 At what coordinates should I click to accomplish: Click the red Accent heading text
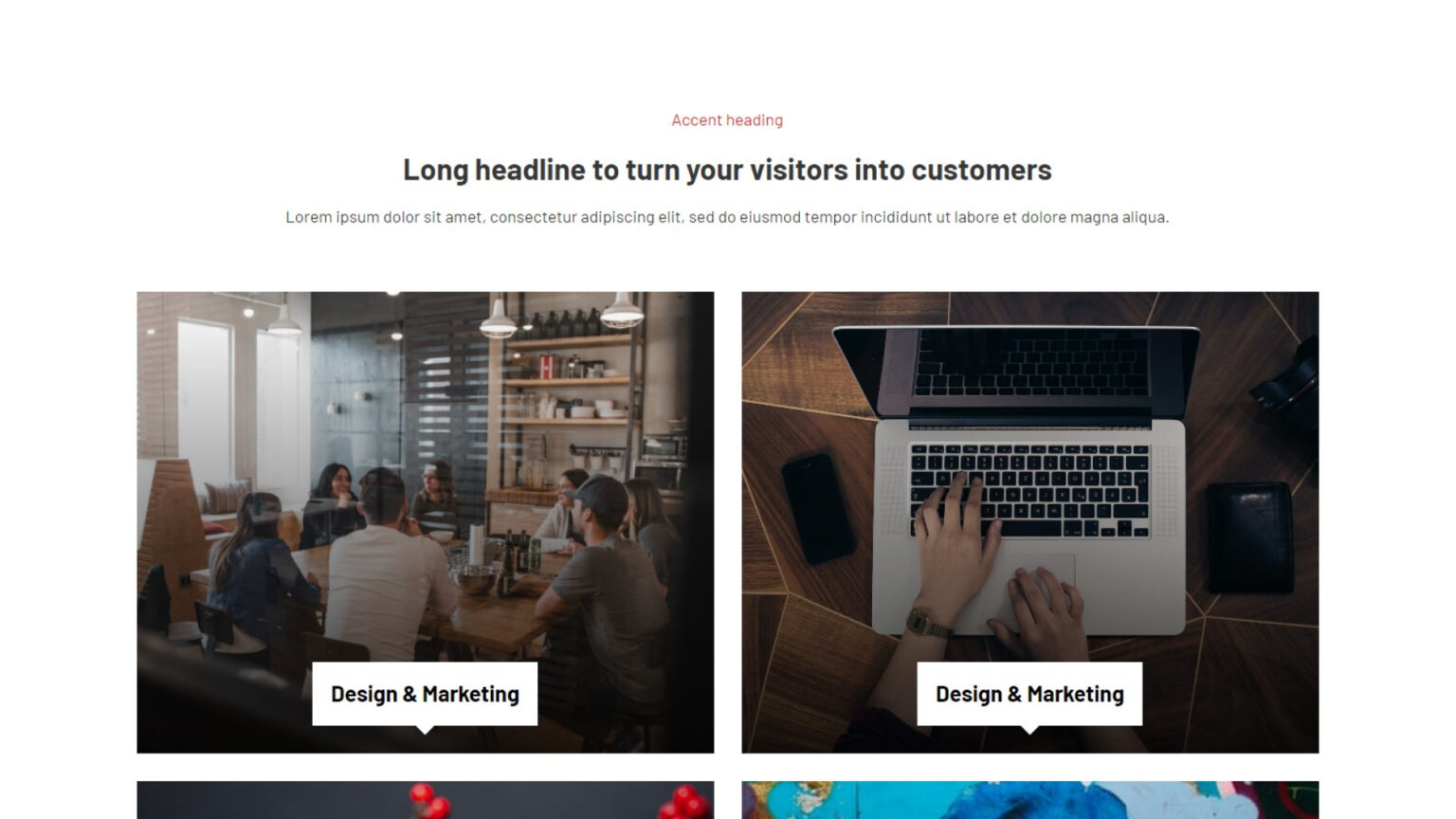coord(727,120)
